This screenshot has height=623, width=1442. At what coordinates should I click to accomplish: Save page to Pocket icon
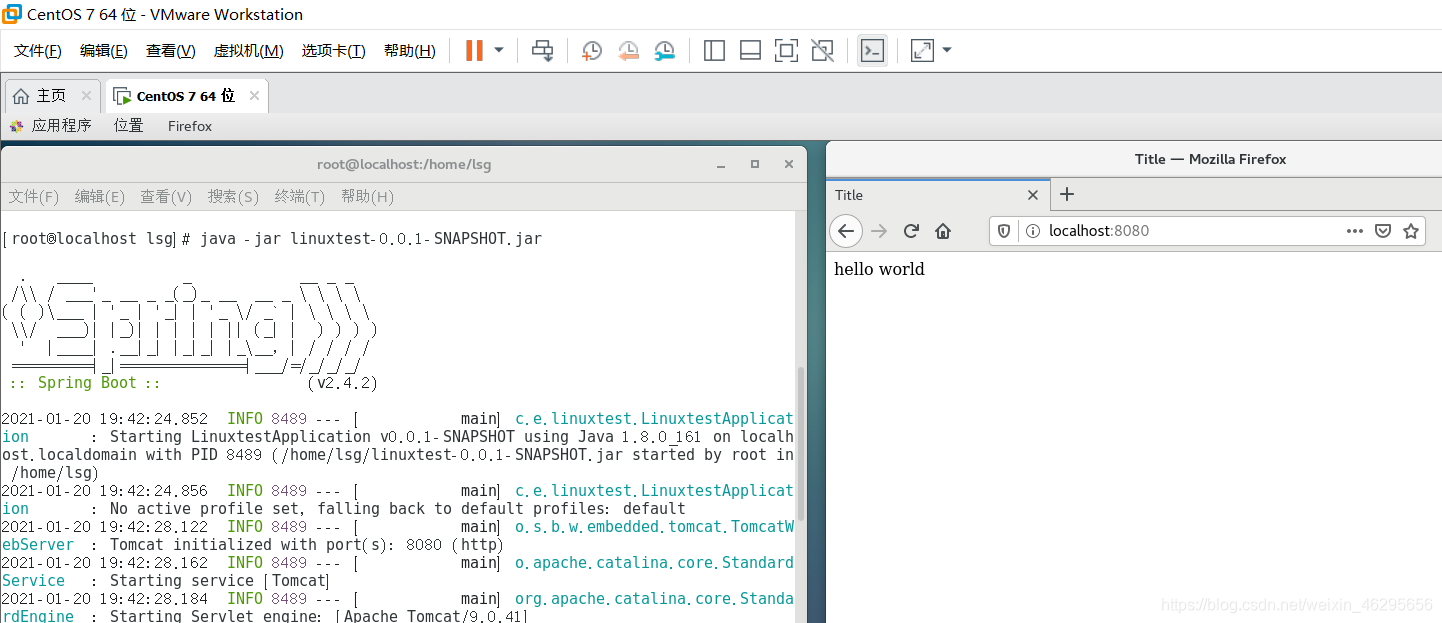1383,231
